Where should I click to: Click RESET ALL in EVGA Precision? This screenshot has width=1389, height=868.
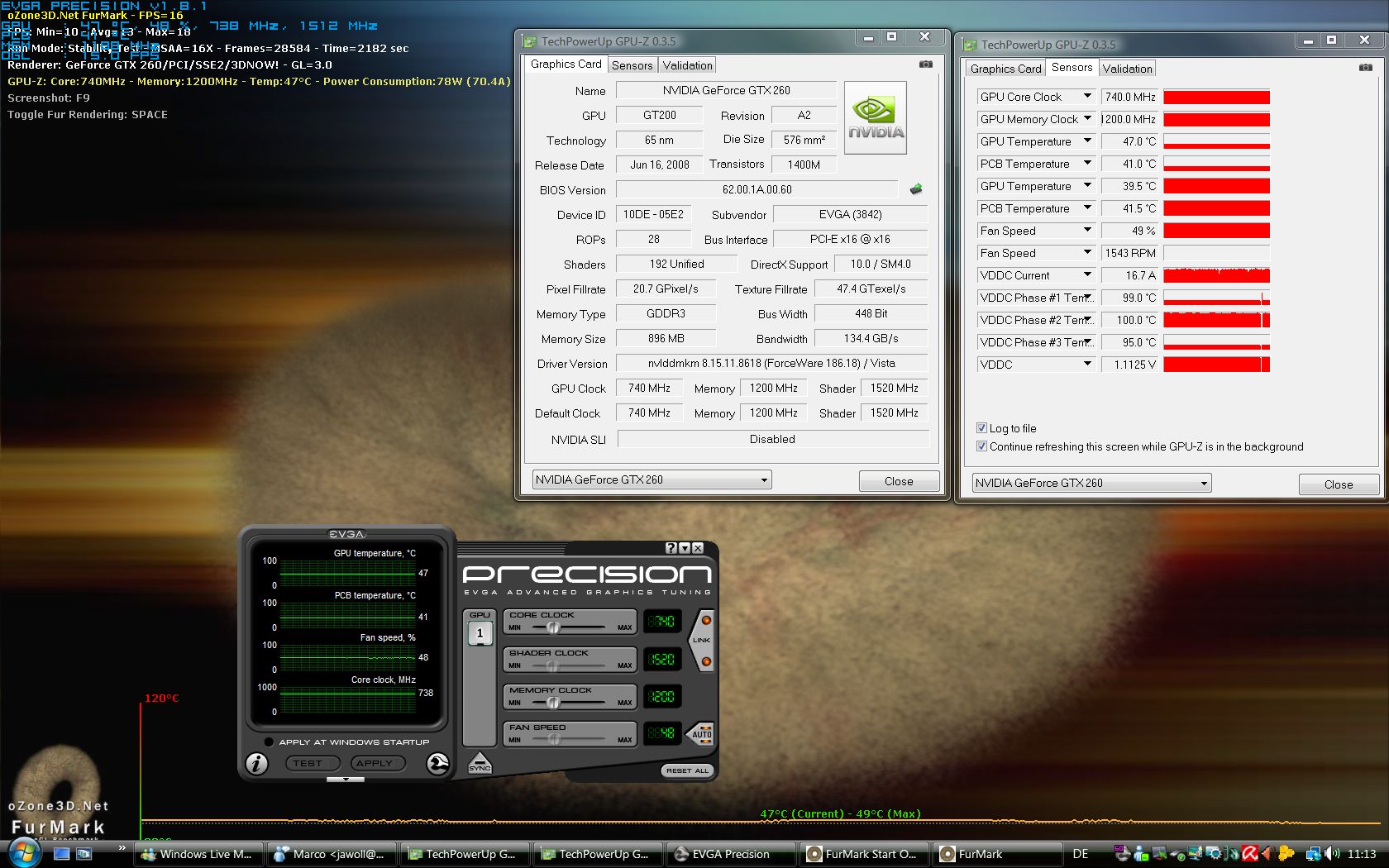coord(687,770)
